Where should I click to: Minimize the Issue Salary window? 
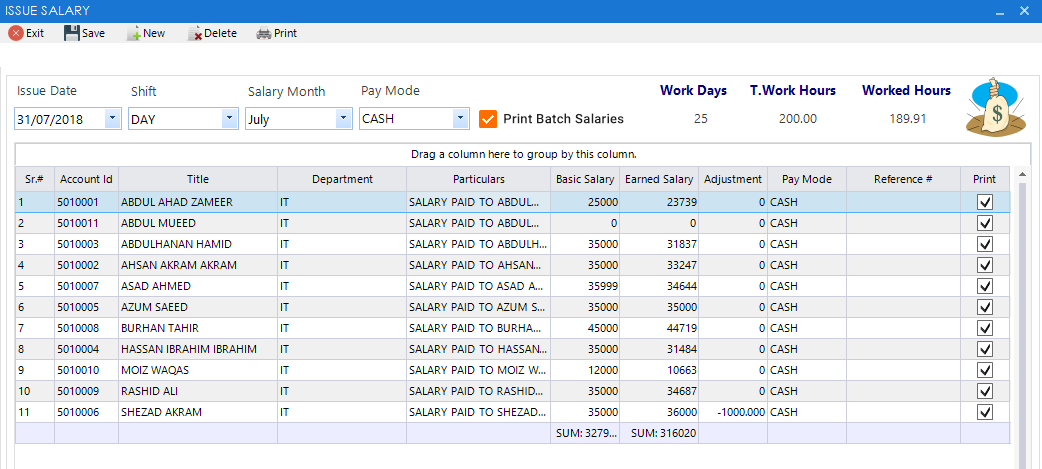[x=999, y=11]
